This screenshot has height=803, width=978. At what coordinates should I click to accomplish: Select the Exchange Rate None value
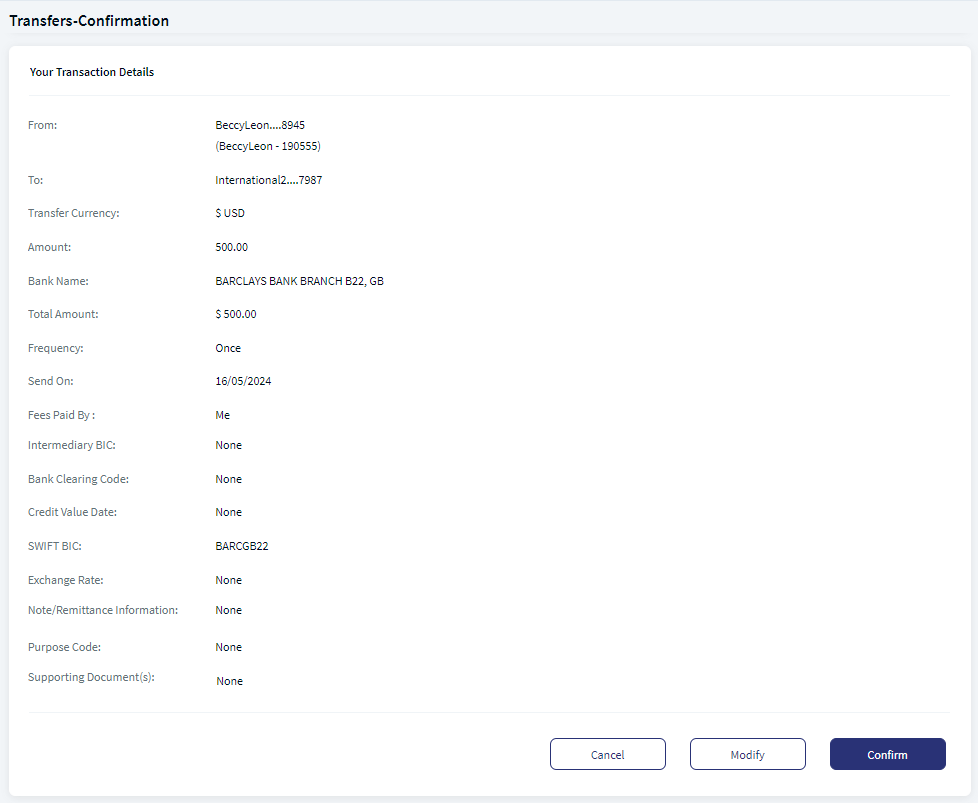click(228, 580)
